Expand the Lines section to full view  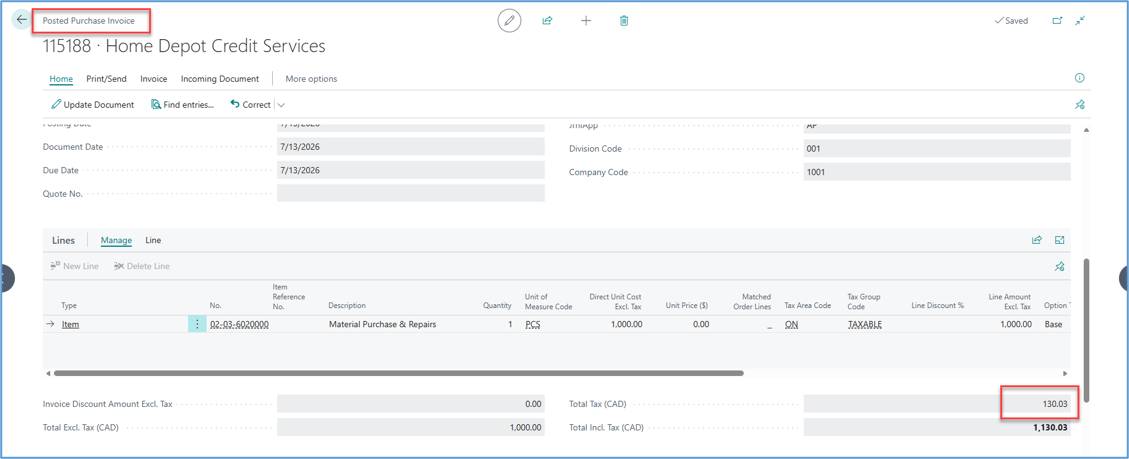1059,240
